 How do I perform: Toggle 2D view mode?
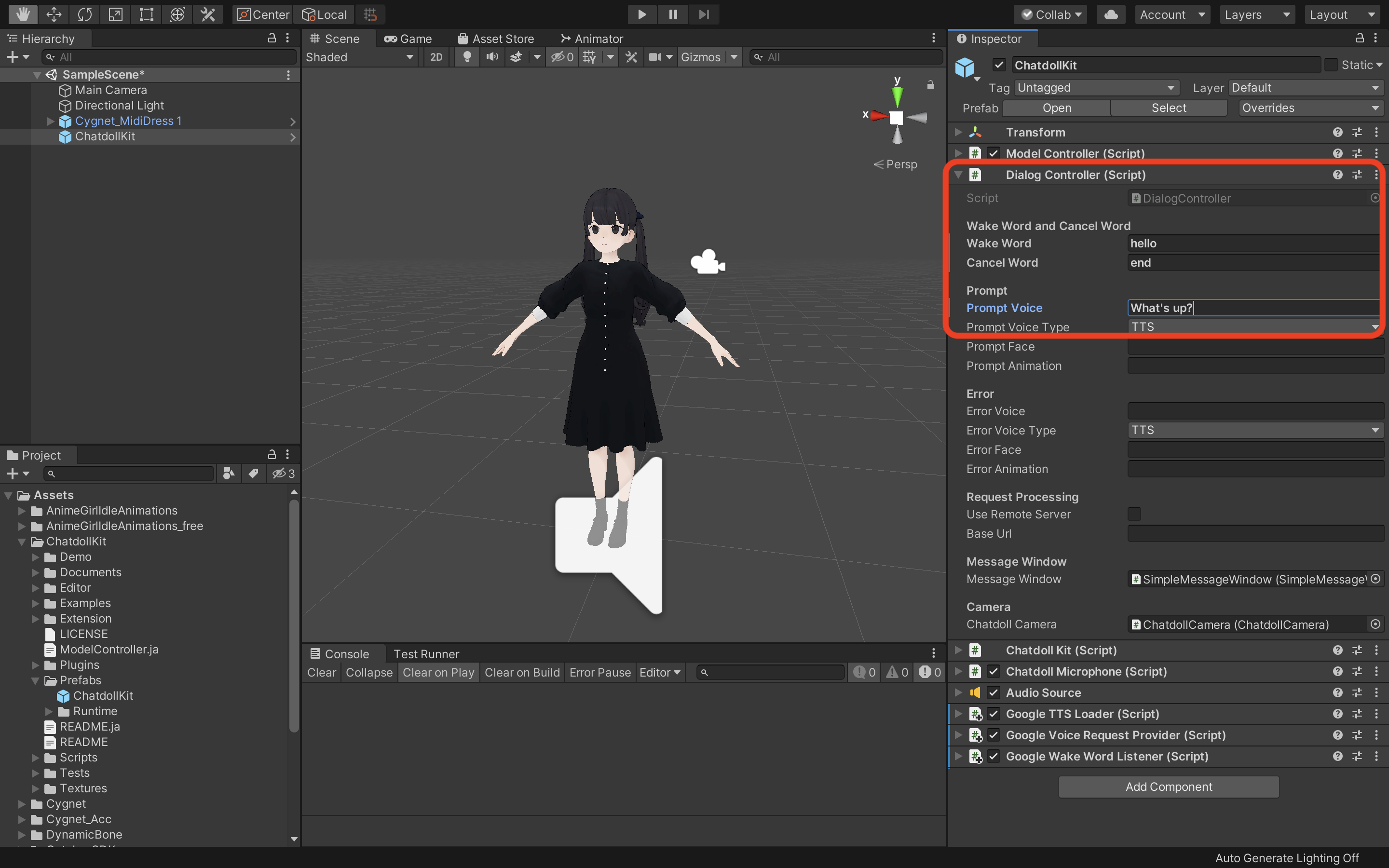[x=436, y=57]
